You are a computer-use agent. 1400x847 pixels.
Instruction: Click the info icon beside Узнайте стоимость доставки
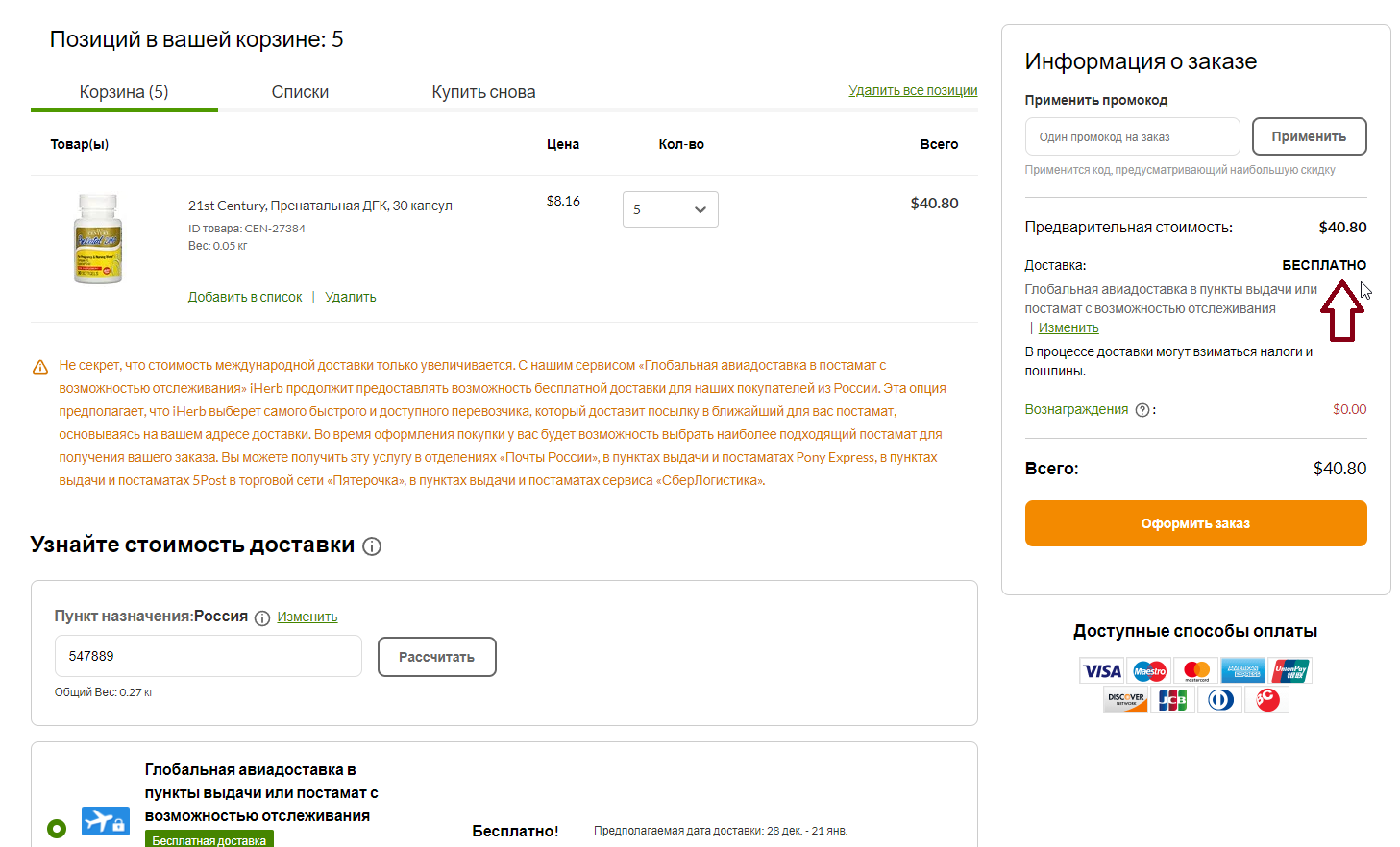(372, 546)
